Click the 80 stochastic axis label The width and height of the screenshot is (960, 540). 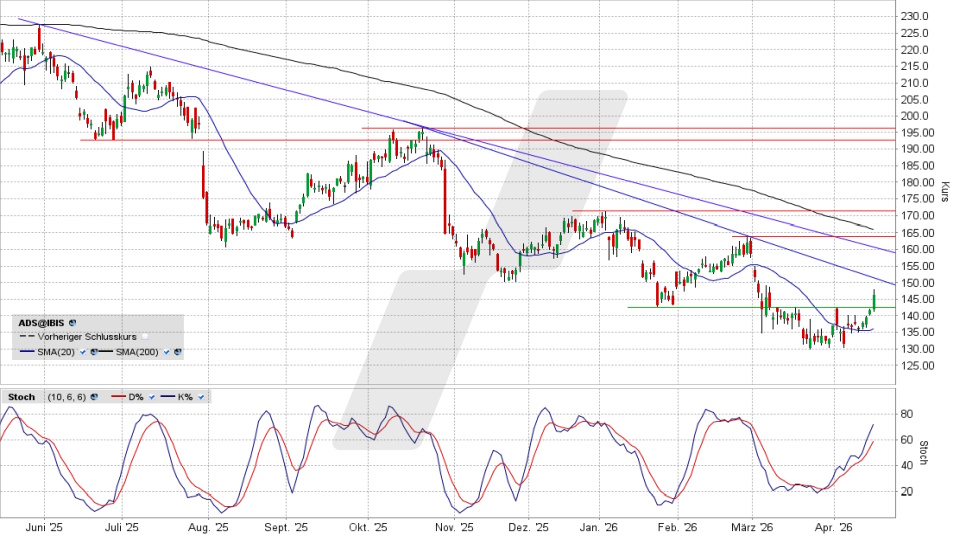click(907, 414)
